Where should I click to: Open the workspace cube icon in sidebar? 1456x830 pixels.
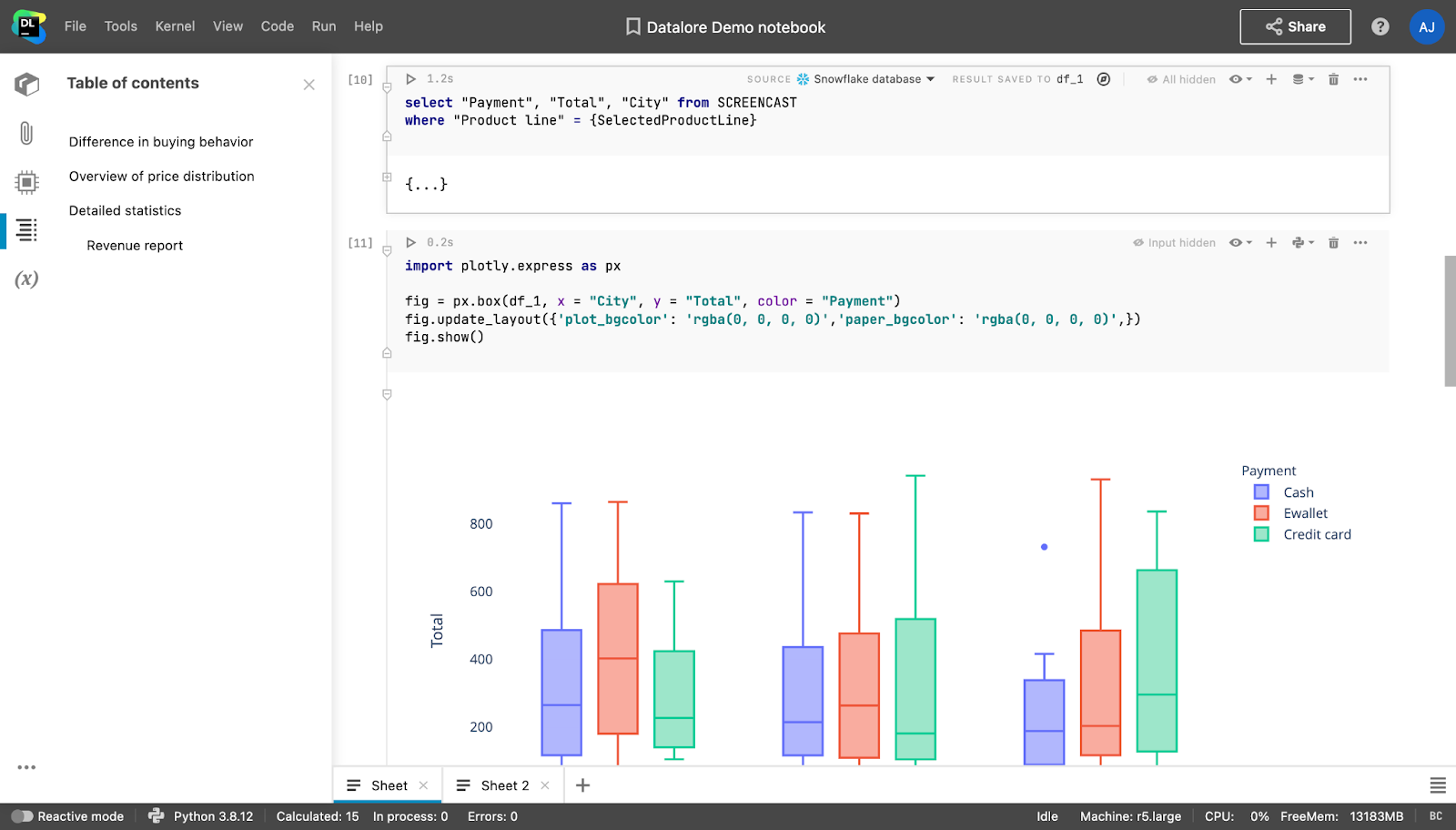pos(27,84)
